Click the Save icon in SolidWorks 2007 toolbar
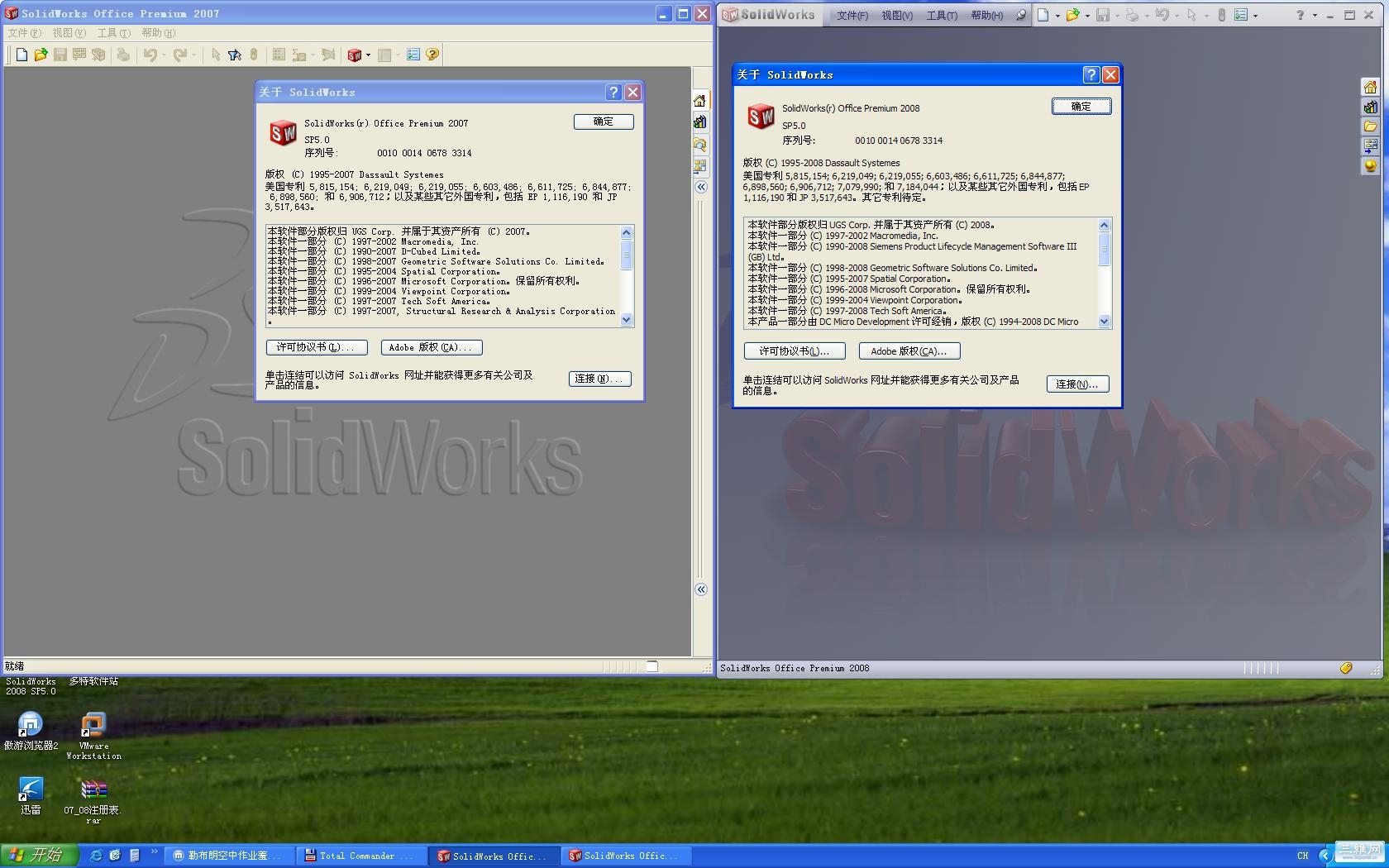This screenshot has height=868, width=1389. coord(60,55)
